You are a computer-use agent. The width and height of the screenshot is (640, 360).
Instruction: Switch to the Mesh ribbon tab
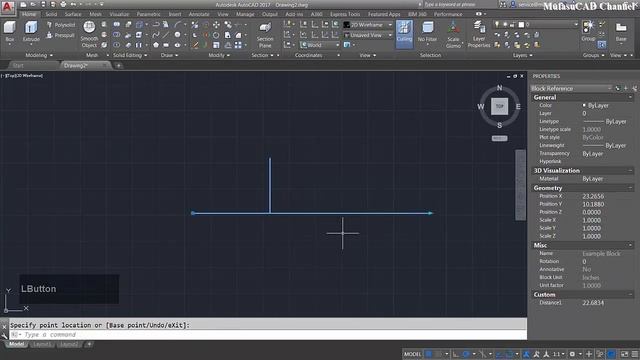pyautogui.click(x=95, y=14)
